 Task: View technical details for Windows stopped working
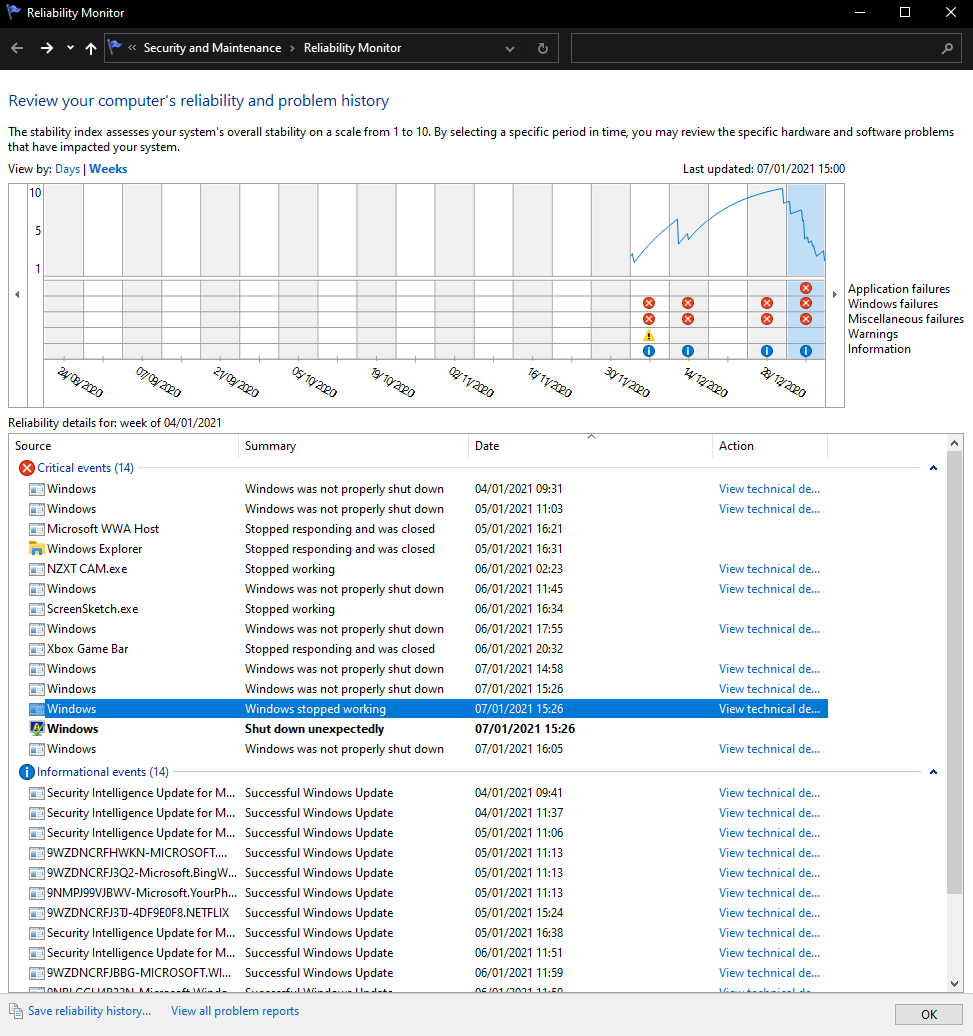pyautogui.click(x=769, y=709)
